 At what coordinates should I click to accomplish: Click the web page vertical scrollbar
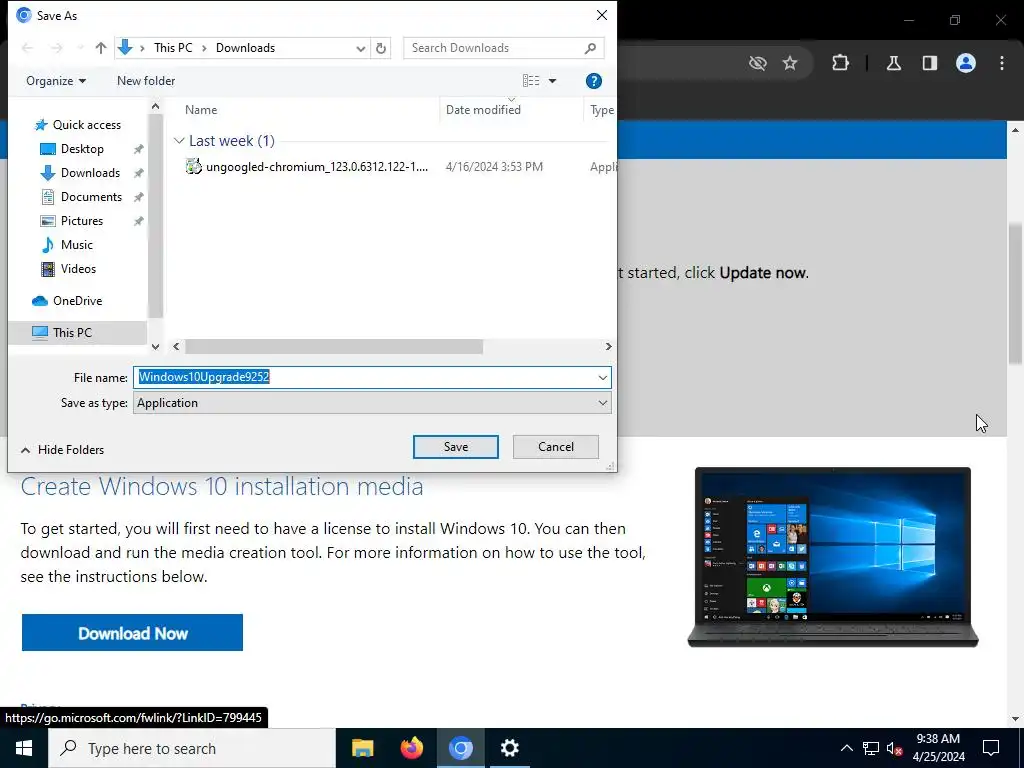(1015, 293)
